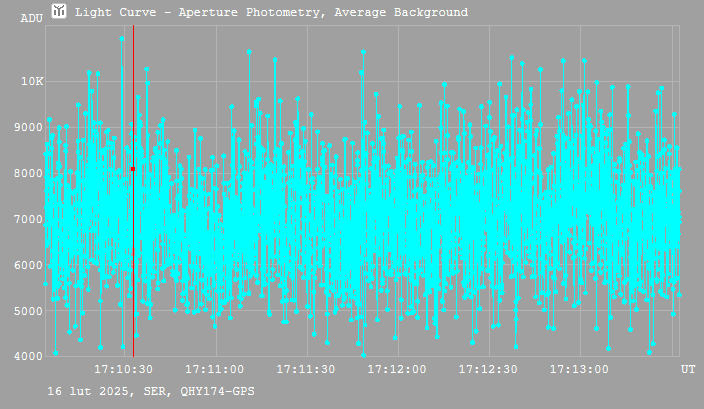Click the '4000' y-axis value
The image size is (704, 409).
28,356
